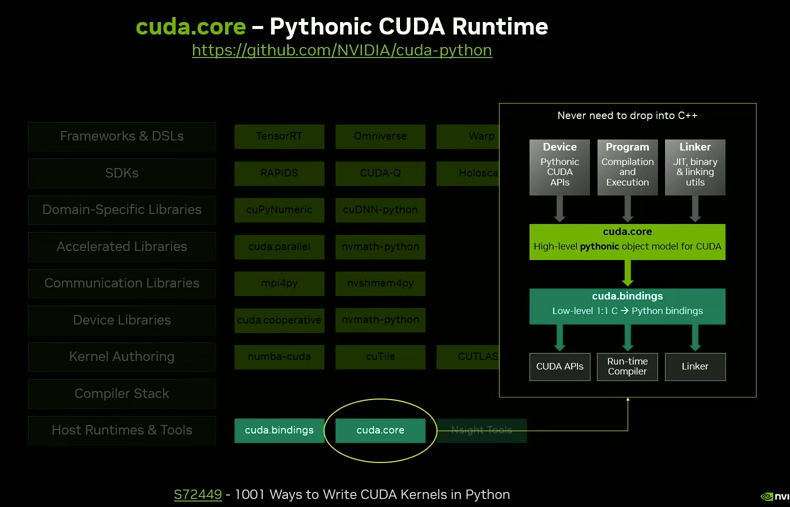Click the NVIDIA logo in bottom corner

coord(776,497)
